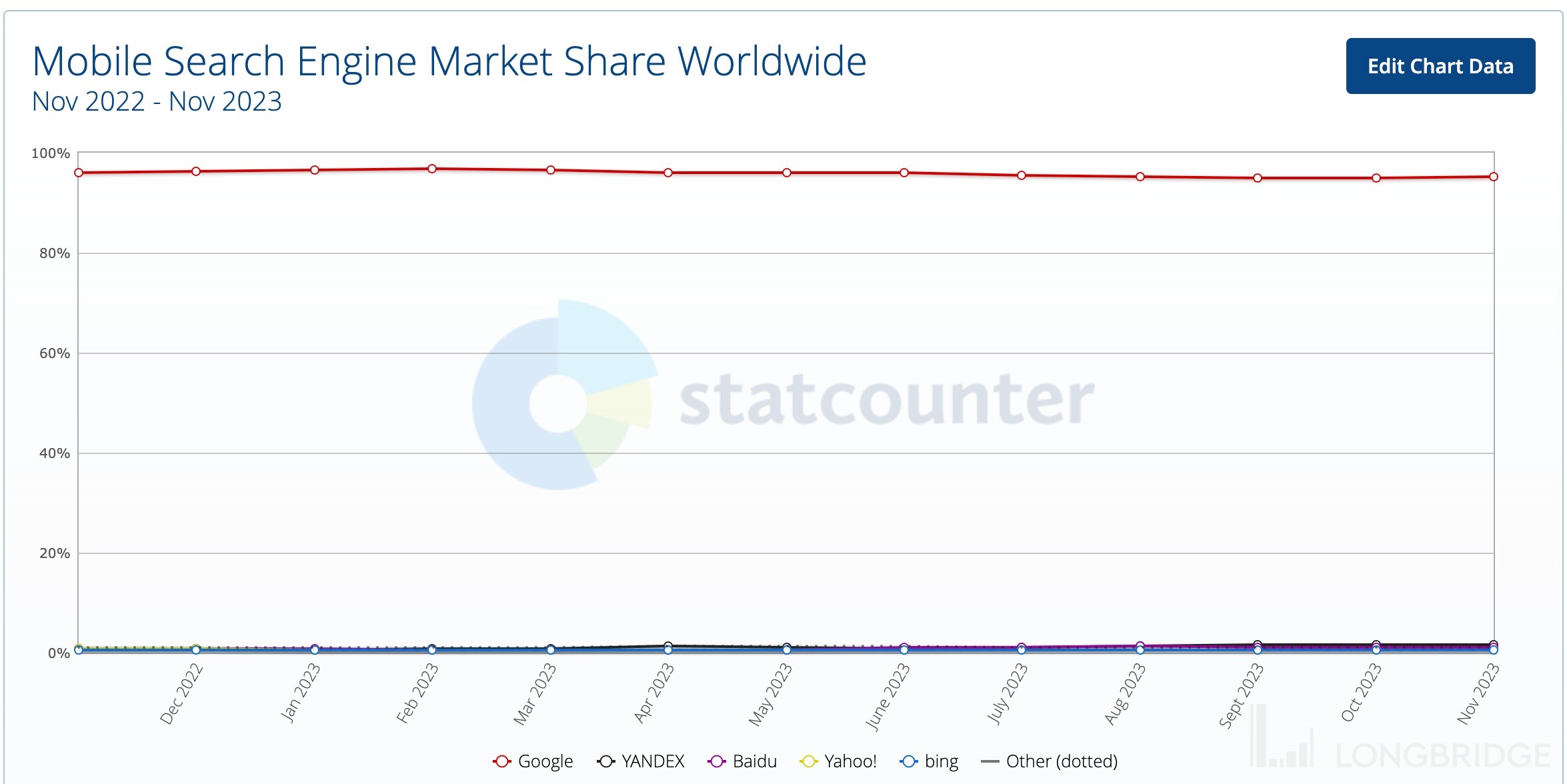Select Google's Nov 2023 data point
Viewport: 1567px width, 784px height.
(1494, 177)
